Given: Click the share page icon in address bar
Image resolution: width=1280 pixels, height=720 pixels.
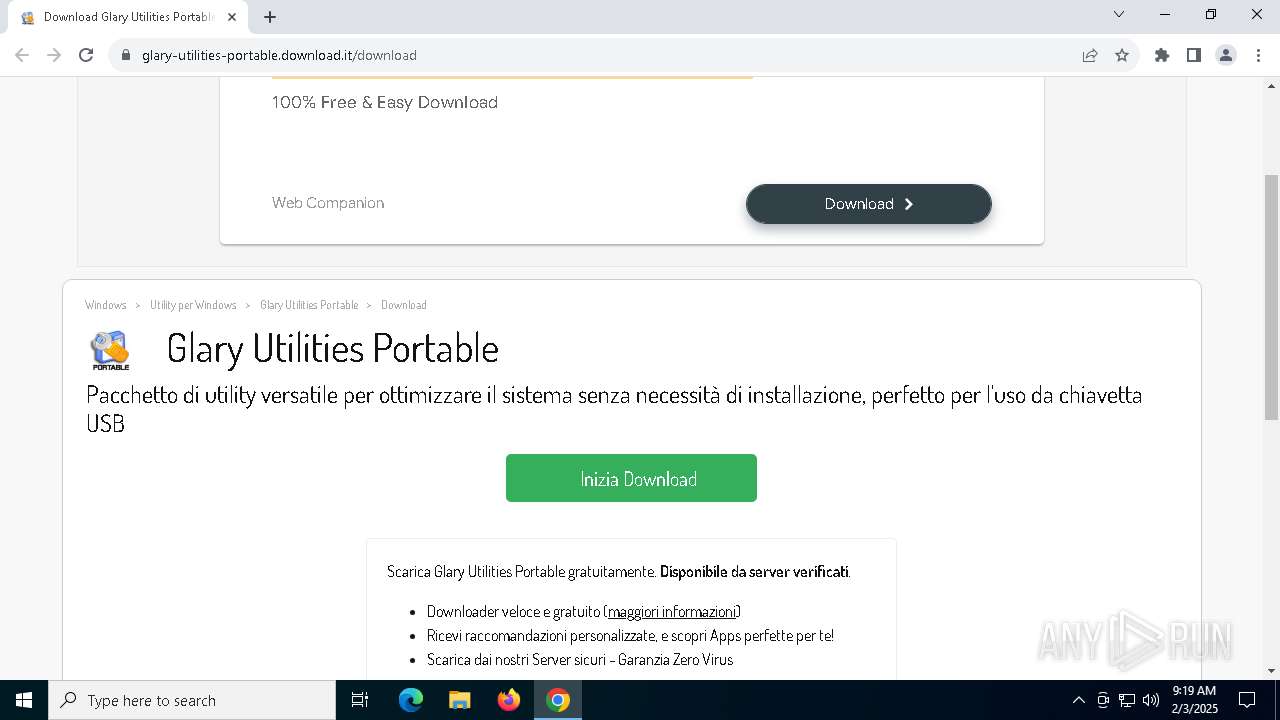Looking at the screenshot, I should click(x=1090, y=55).
